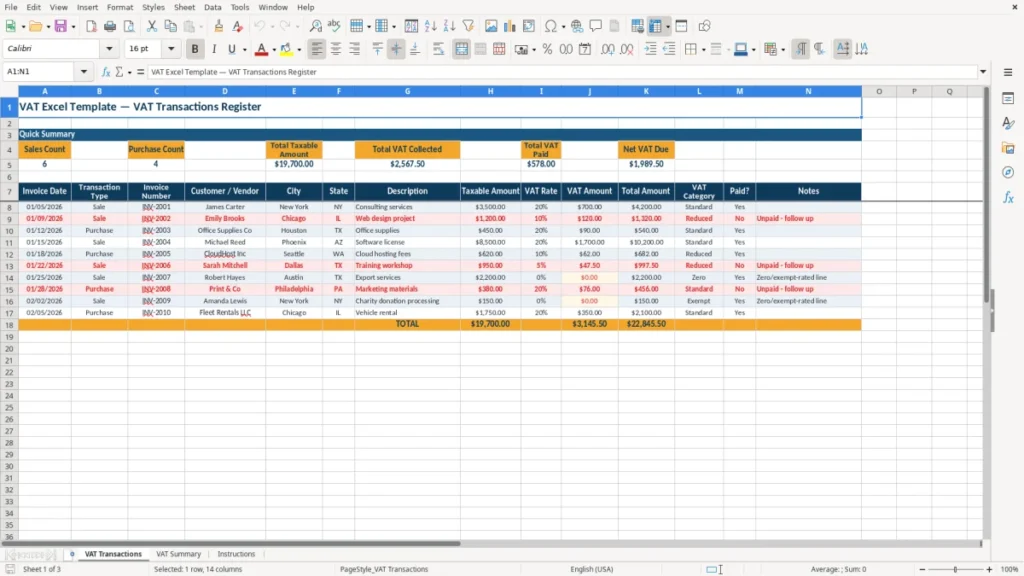
Task: Insert a hyperlink
Action: 577,26
